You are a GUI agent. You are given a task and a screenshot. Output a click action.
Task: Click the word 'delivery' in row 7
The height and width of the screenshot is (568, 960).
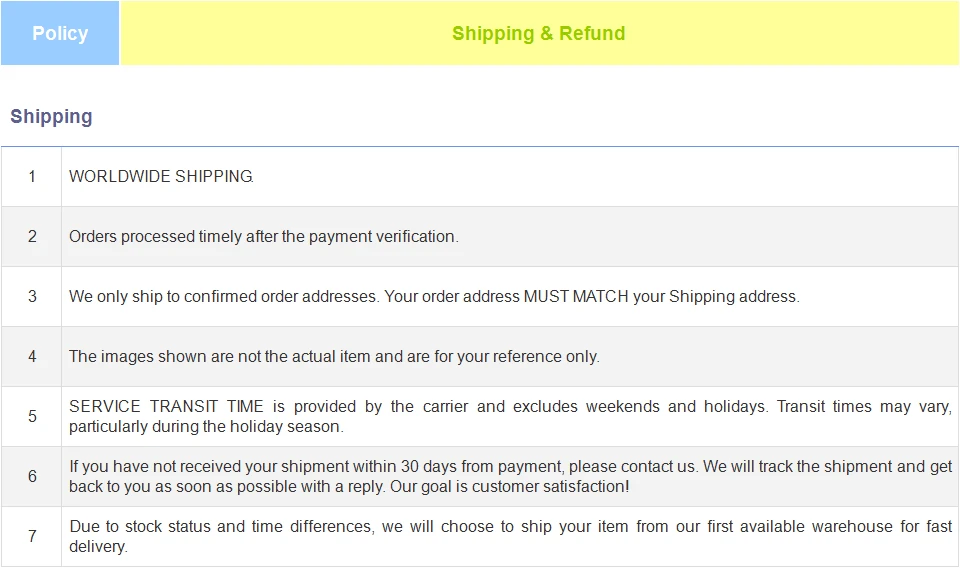[97, 547]
